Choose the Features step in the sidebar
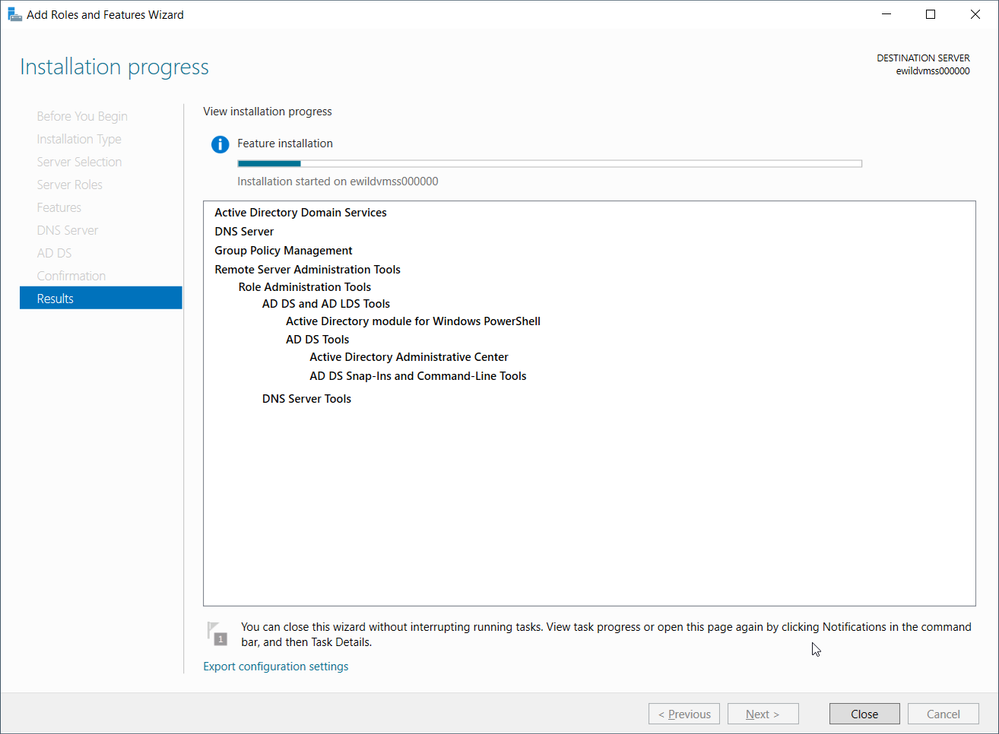 point(59,208)
